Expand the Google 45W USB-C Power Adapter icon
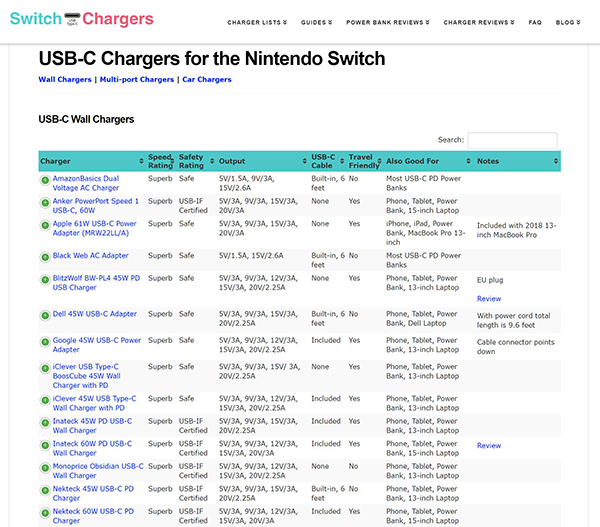 click(45, 341)
